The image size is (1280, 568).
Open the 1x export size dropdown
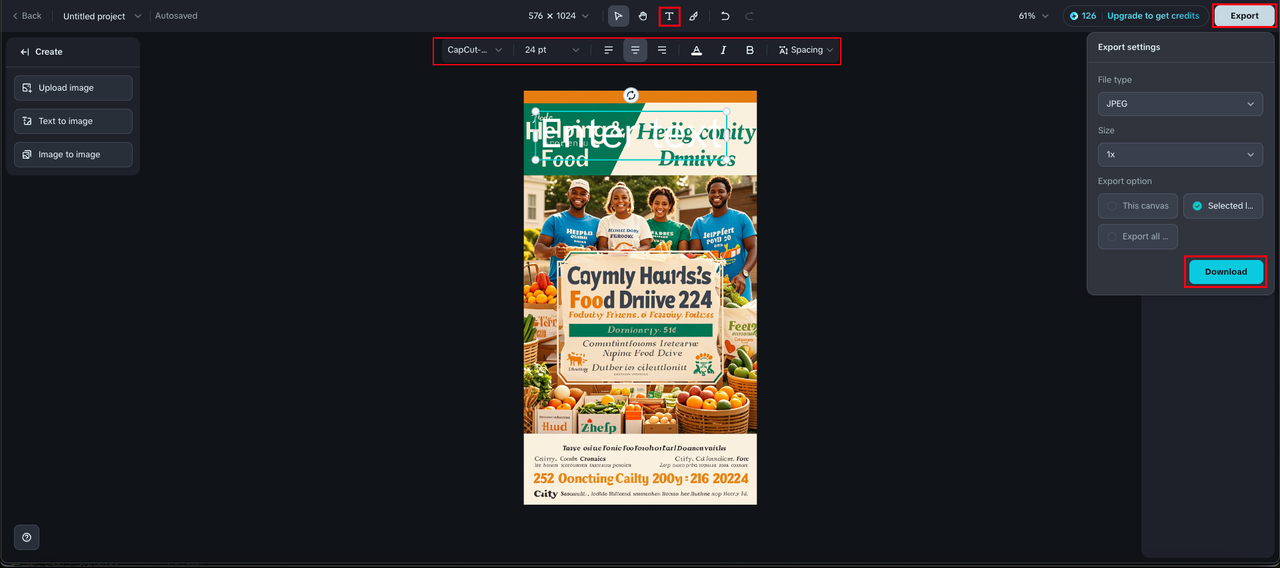tap(1180, 155)
